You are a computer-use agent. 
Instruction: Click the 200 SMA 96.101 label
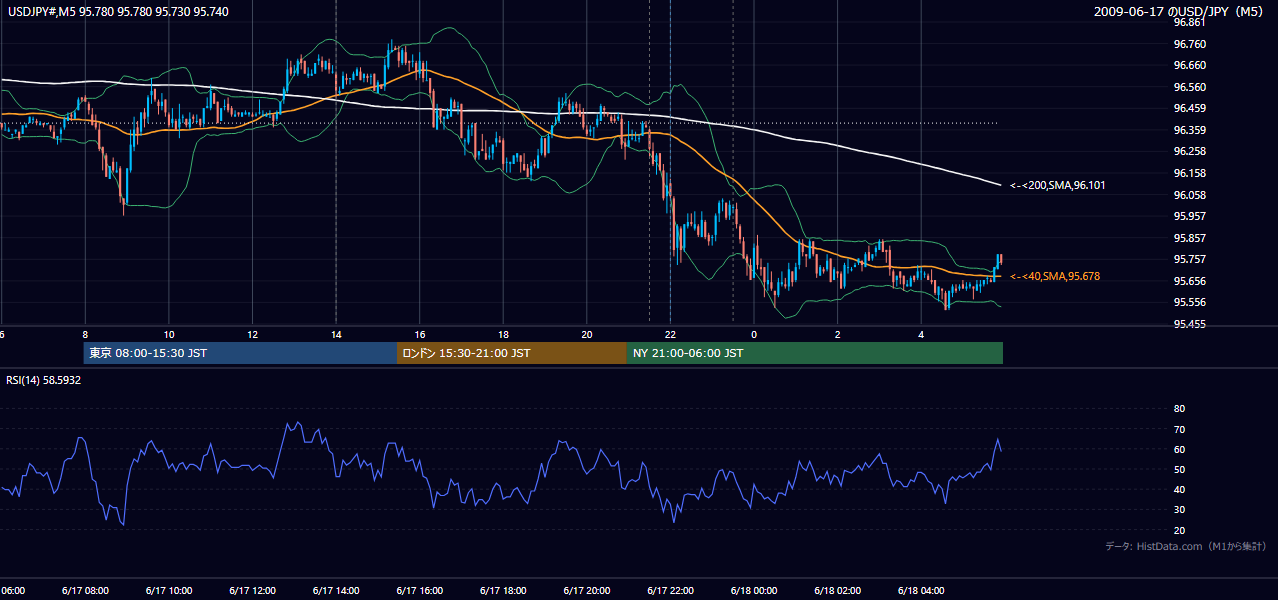1057,185
